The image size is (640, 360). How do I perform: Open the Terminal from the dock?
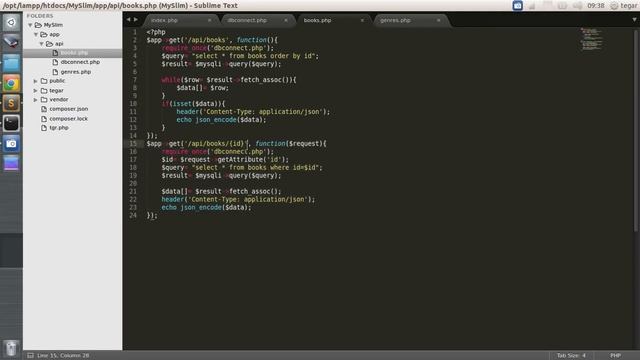[x=11, y=123]
